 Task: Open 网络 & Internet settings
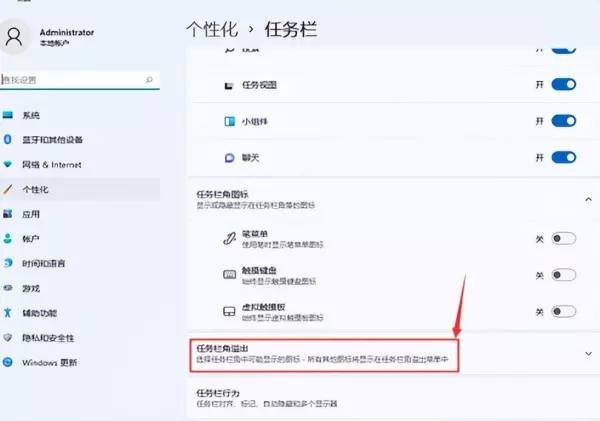(x=80, y=165)
